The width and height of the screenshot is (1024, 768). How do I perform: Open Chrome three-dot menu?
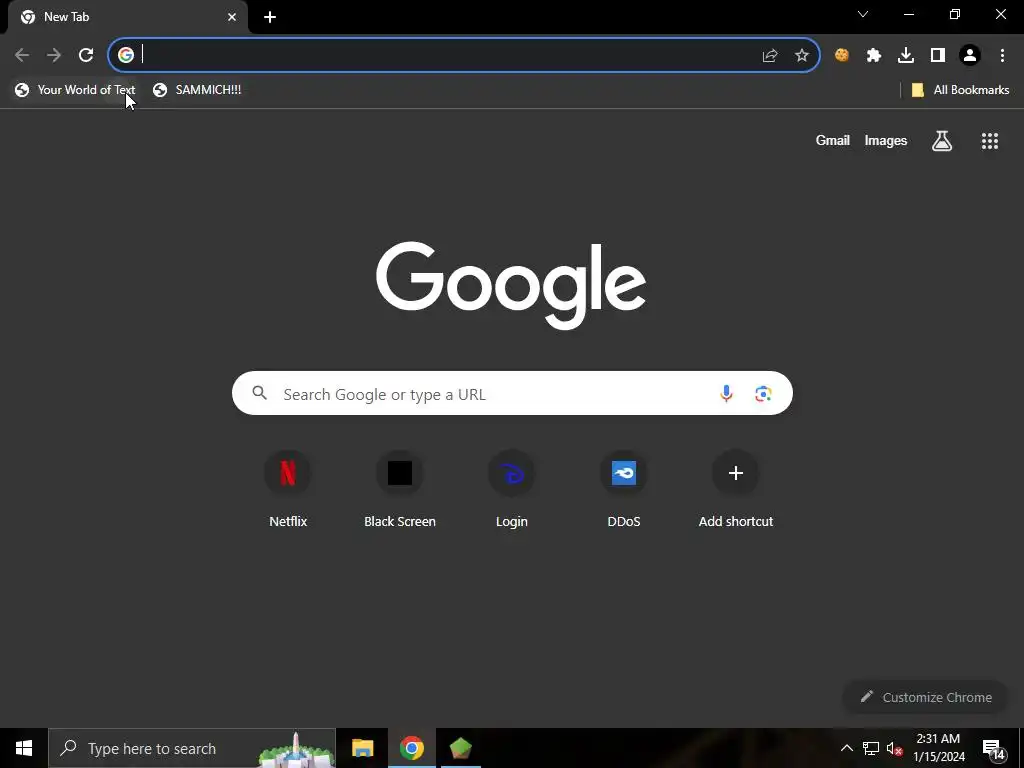pos(1002,55)
